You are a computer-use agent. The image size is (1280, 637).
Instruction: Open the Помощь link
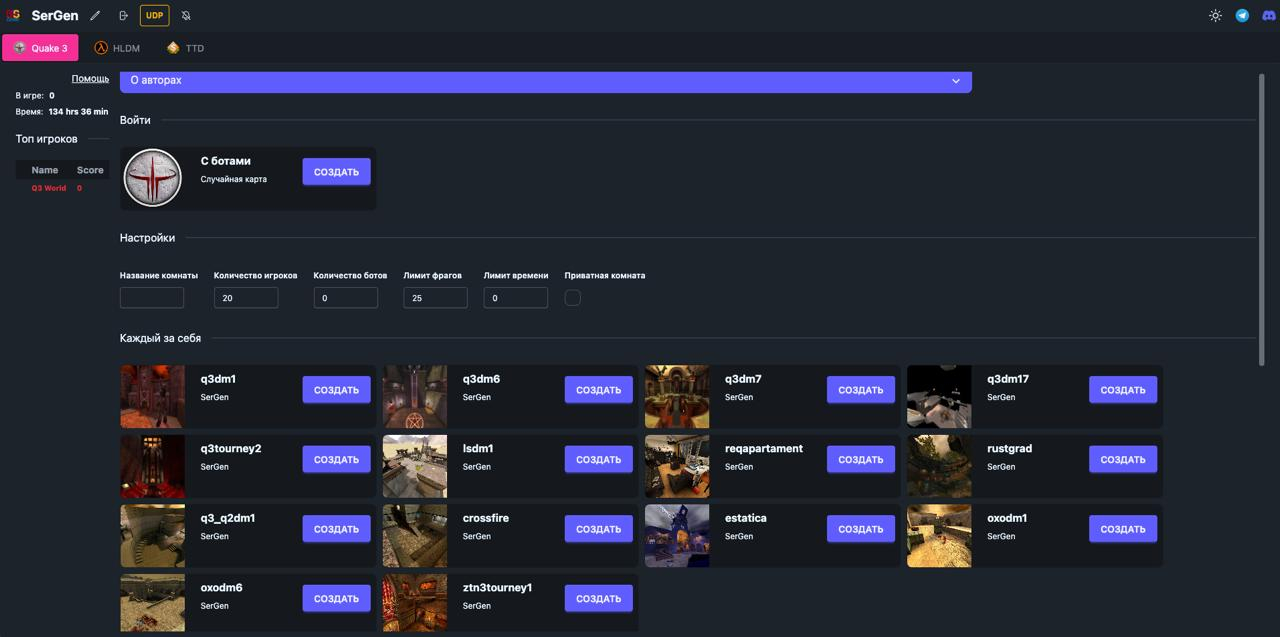click(x=90, y=78)
